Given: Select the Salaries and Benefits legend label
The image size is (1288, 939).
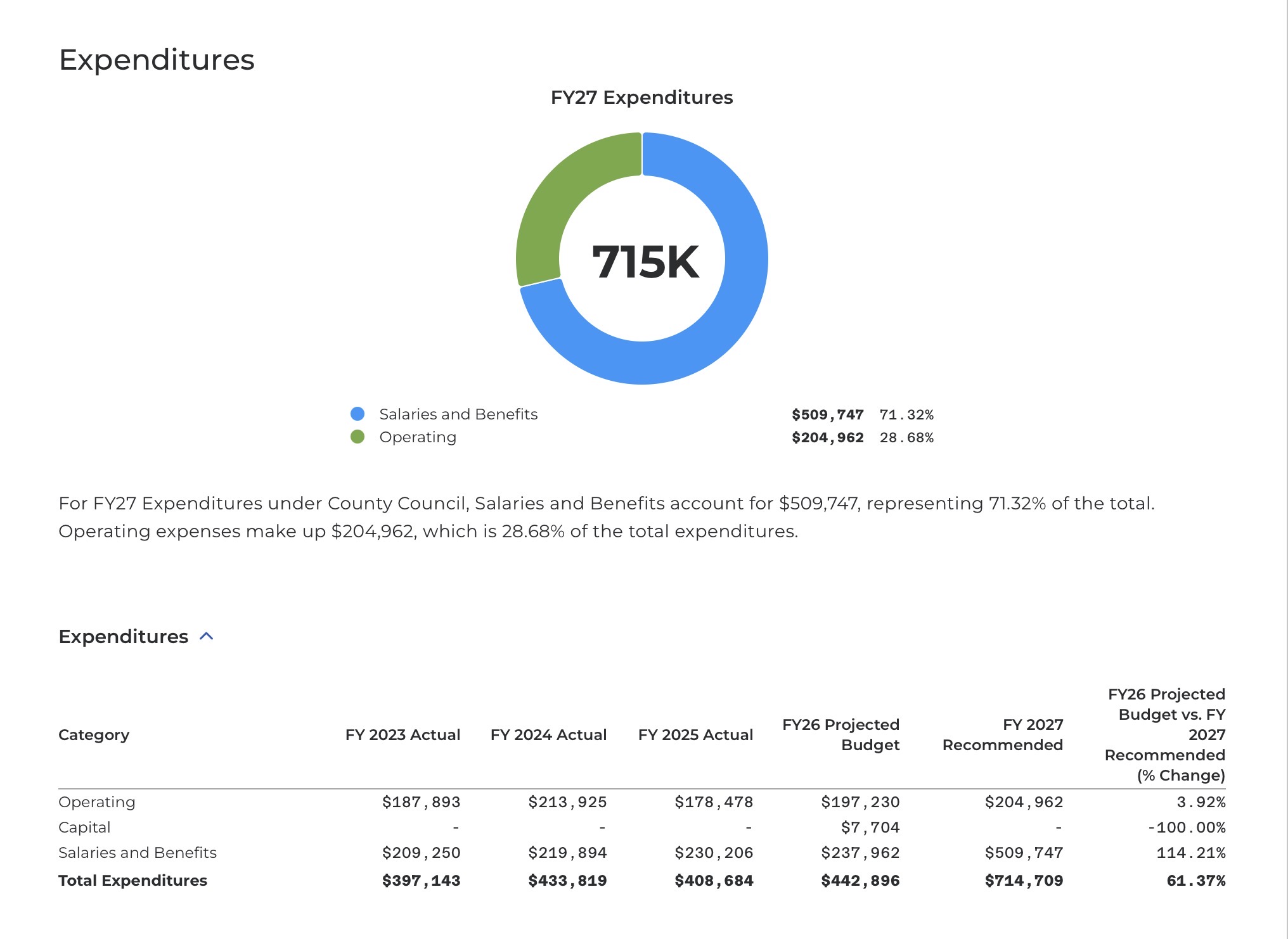Looking at the screenshot, I should click(x=458, y=414).
